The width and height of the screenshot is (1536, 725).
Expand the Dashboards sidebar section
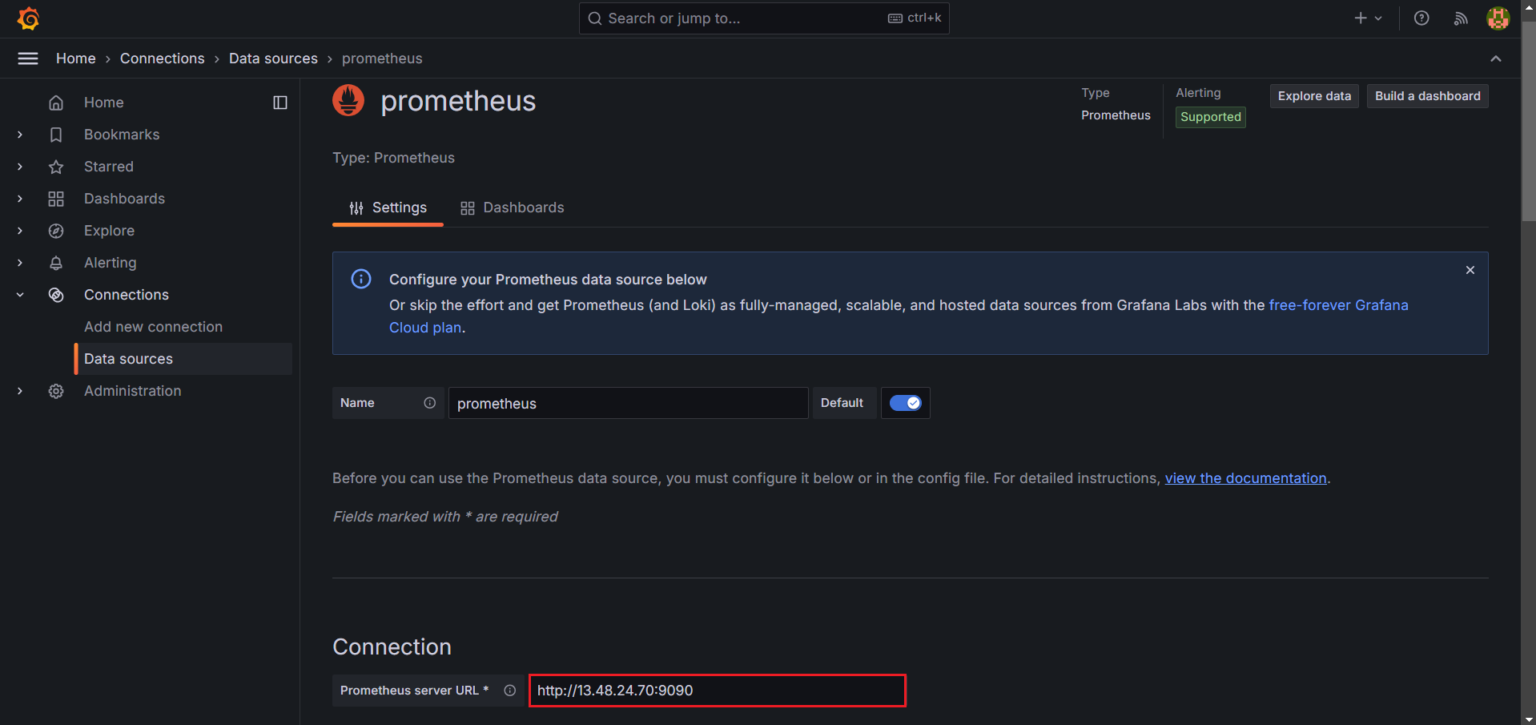[x=20, y=199]
